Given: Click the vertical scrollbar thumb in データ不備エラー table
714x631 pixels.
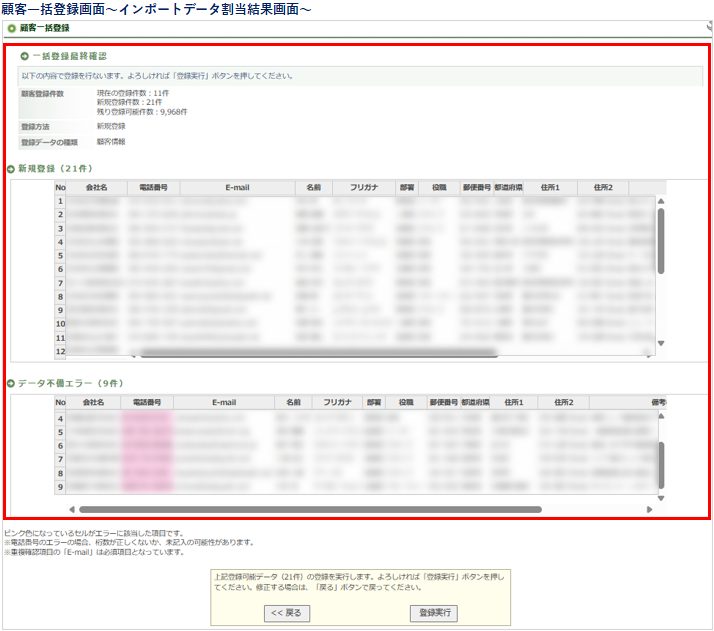Looking at the screenshot, I should pyautogui.click(x=660, y=463).
